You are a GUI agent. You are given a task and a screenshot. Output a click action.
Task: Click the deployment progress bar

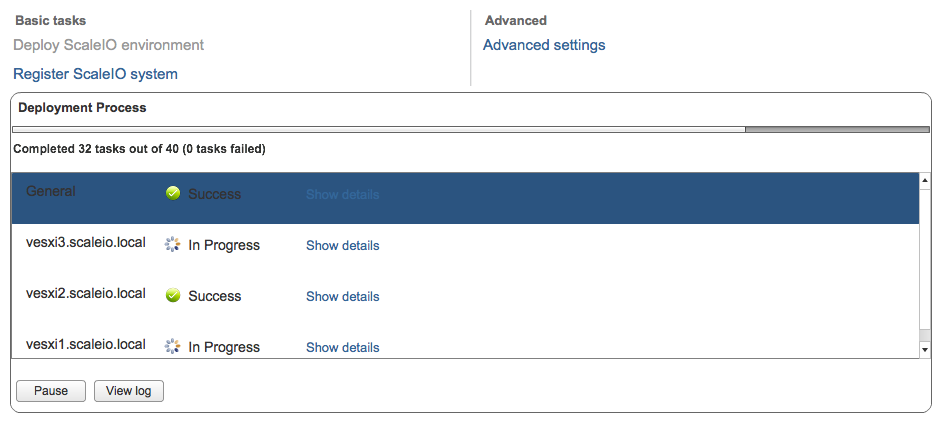[470, 129]
